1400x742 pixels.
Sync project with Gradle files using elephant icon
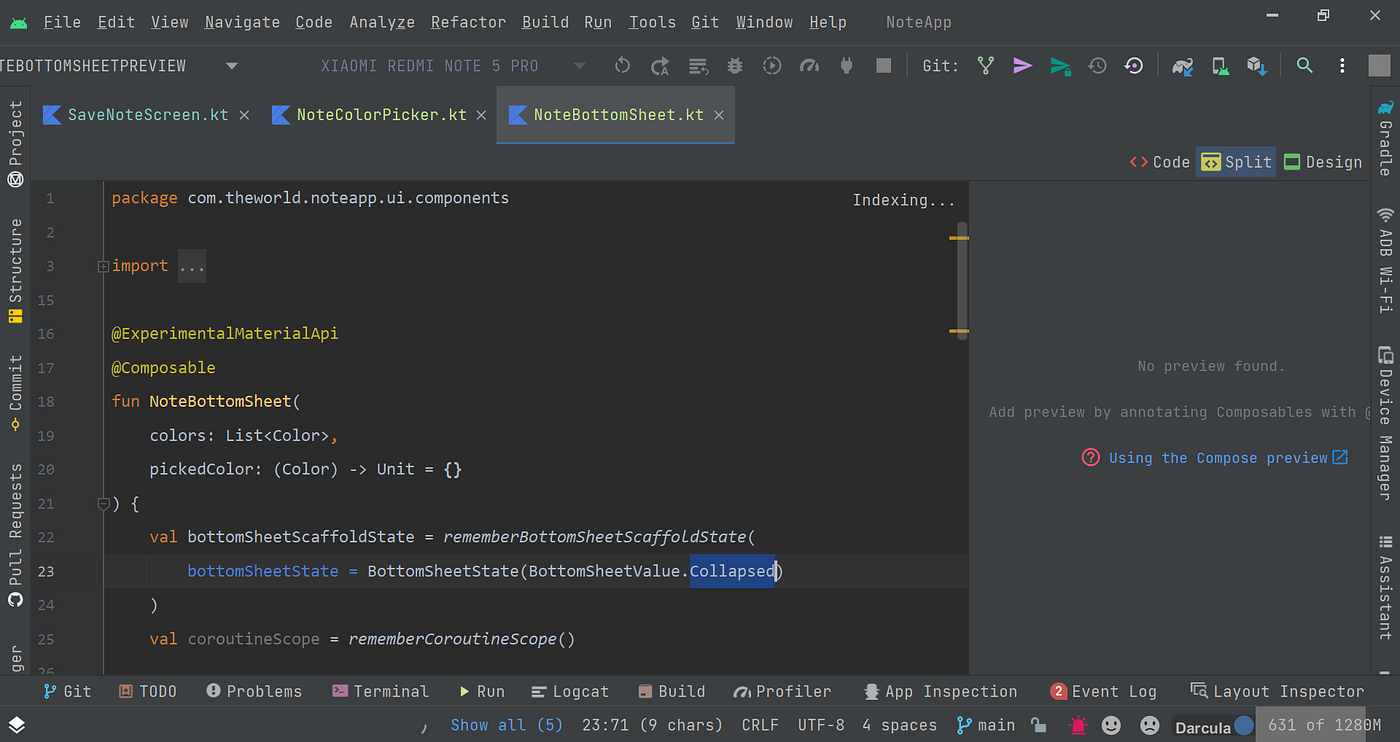1183,66
